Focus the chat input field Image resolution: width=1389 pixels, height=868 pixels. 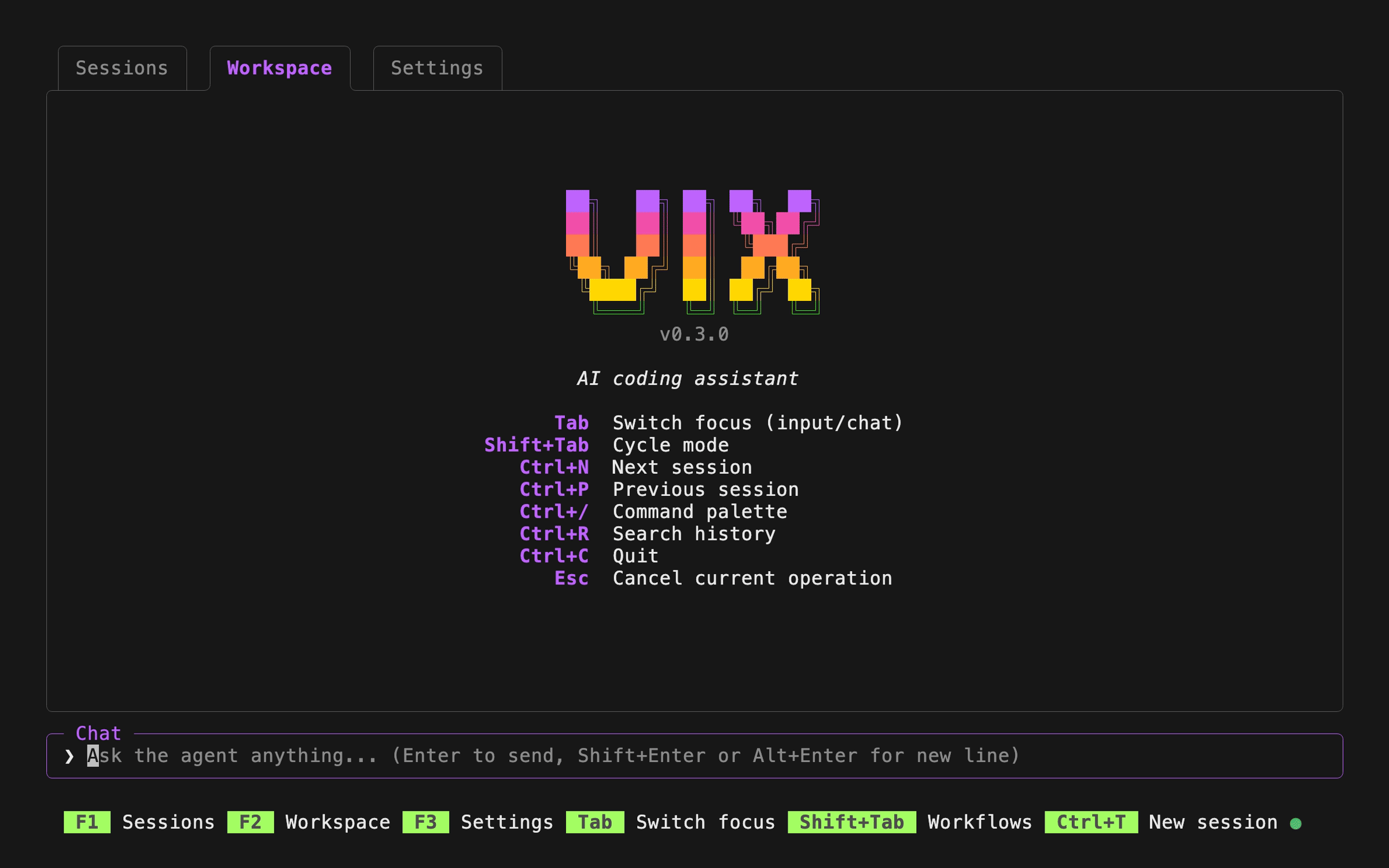click(694, 756)
